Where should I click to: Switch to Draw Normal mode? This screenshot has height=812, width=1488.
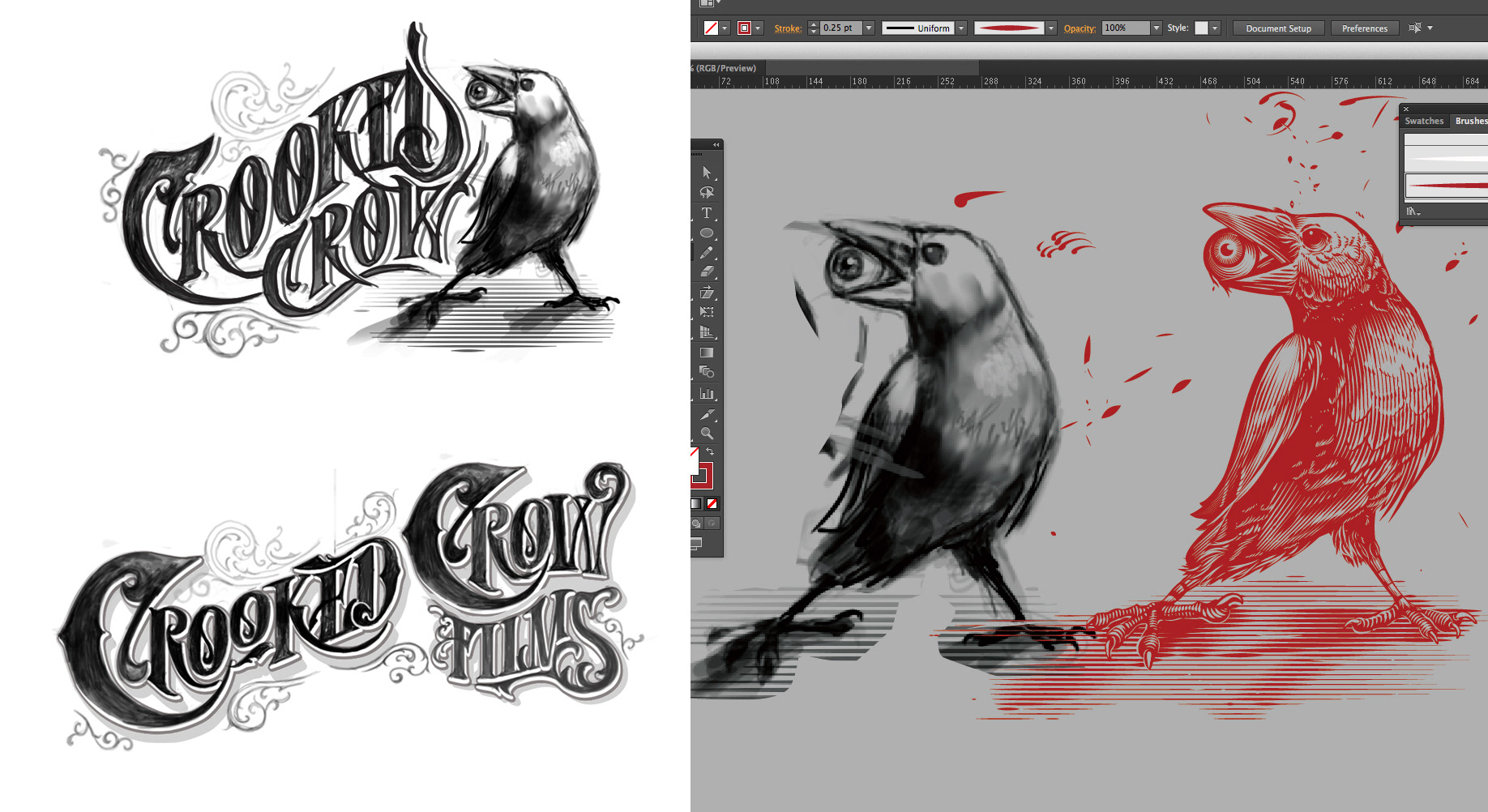coord(696,524)
